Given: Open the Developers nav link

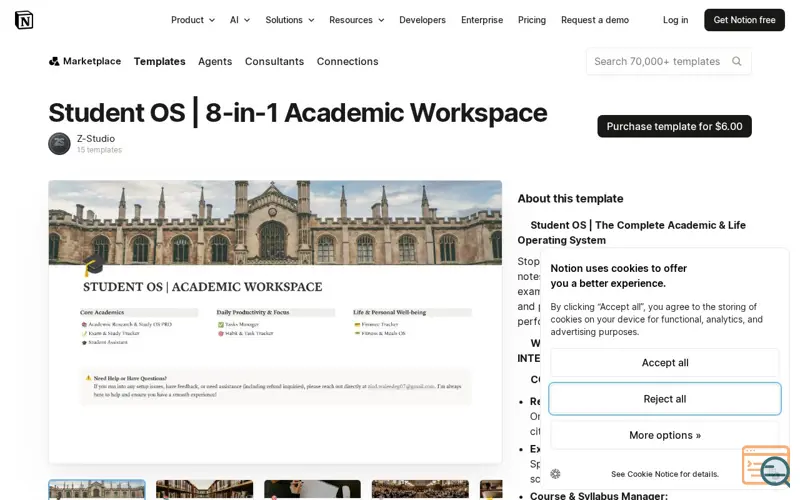Looking at the screenshot, I should click(422, 20).
